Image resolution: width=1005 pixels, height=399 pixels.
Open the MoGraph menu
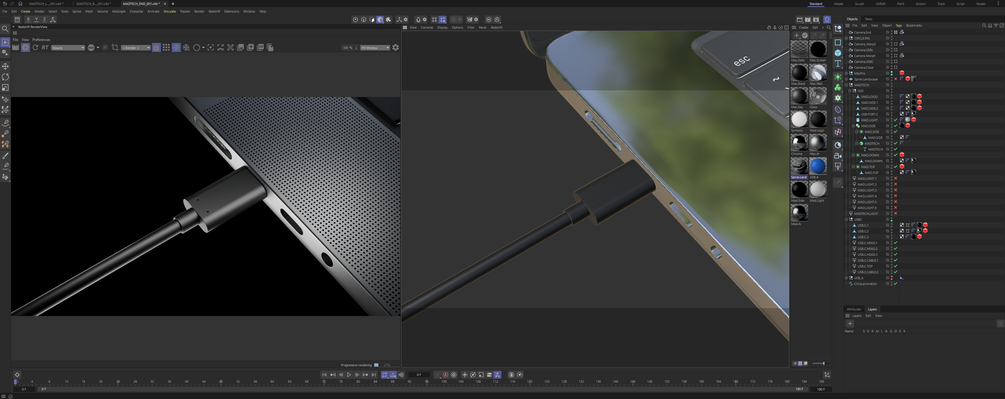click(119, 12)
